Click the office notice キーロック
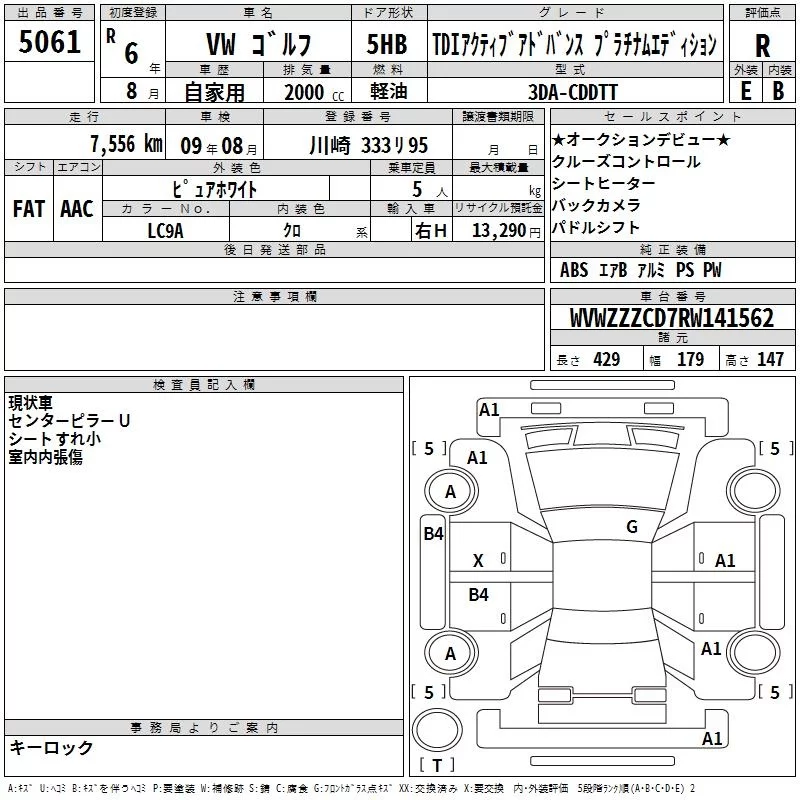Image resolution: width=800 pixels, height=800 pixels. (x=51, y=747)
